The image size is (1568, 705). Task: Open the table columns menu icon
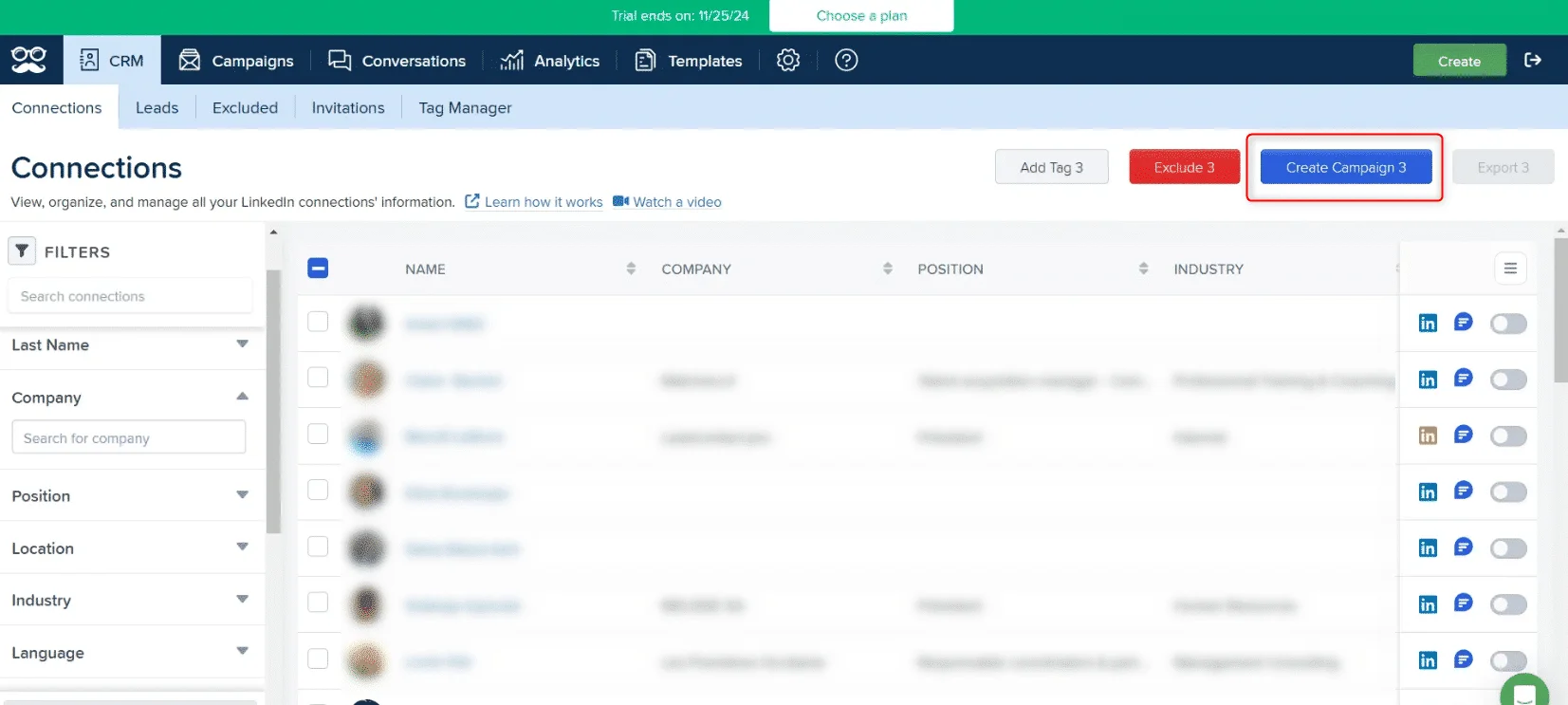(1510, 269)
